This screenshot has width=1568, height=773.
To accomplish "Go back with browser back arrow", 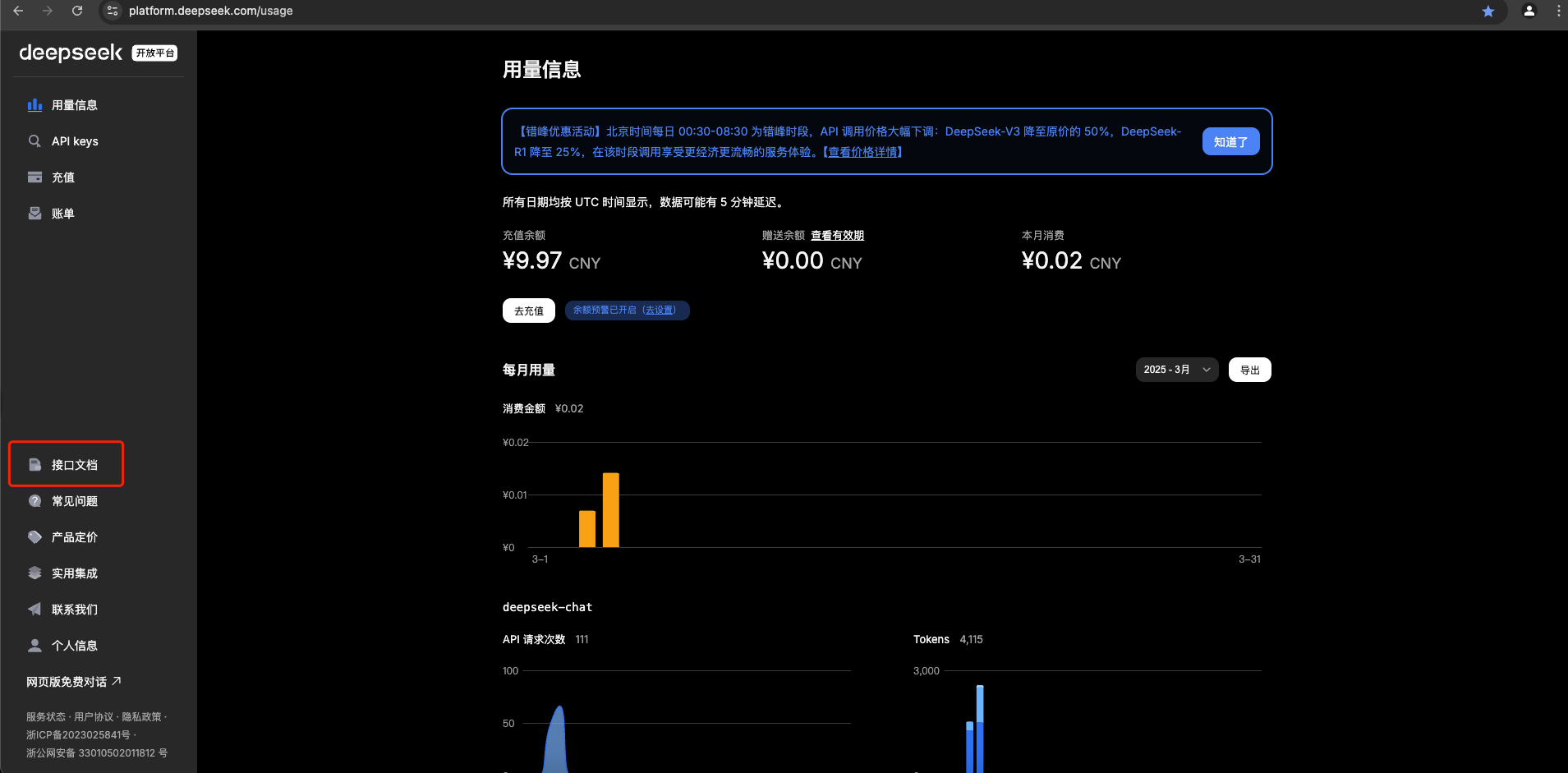I will [x=18, y=11].
